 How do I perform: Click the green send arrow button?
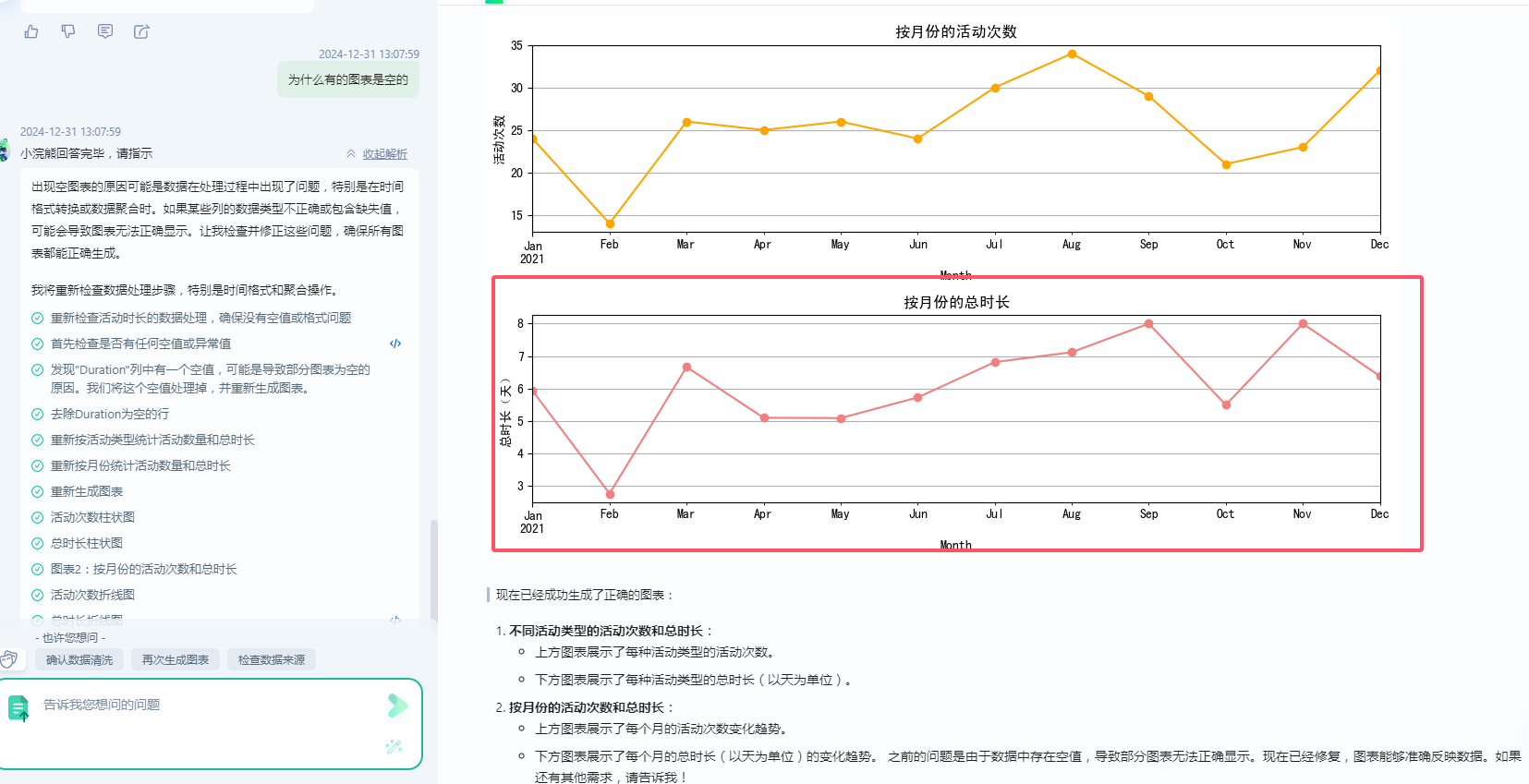pos(397,706)
